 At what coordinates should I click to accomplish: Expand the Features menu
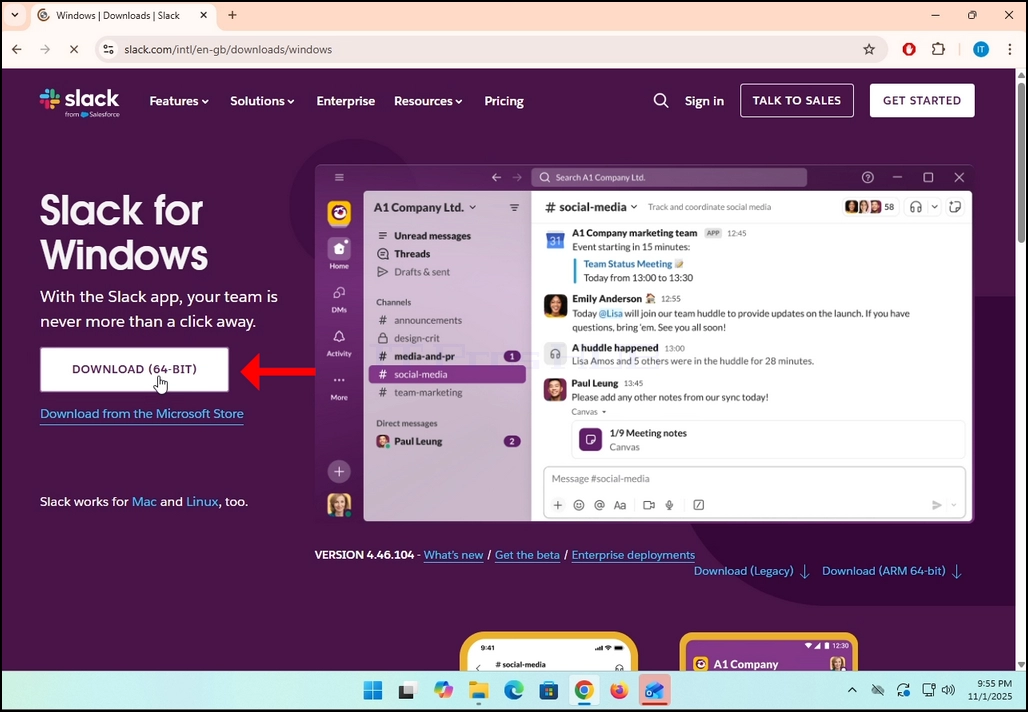coord(179,101)
